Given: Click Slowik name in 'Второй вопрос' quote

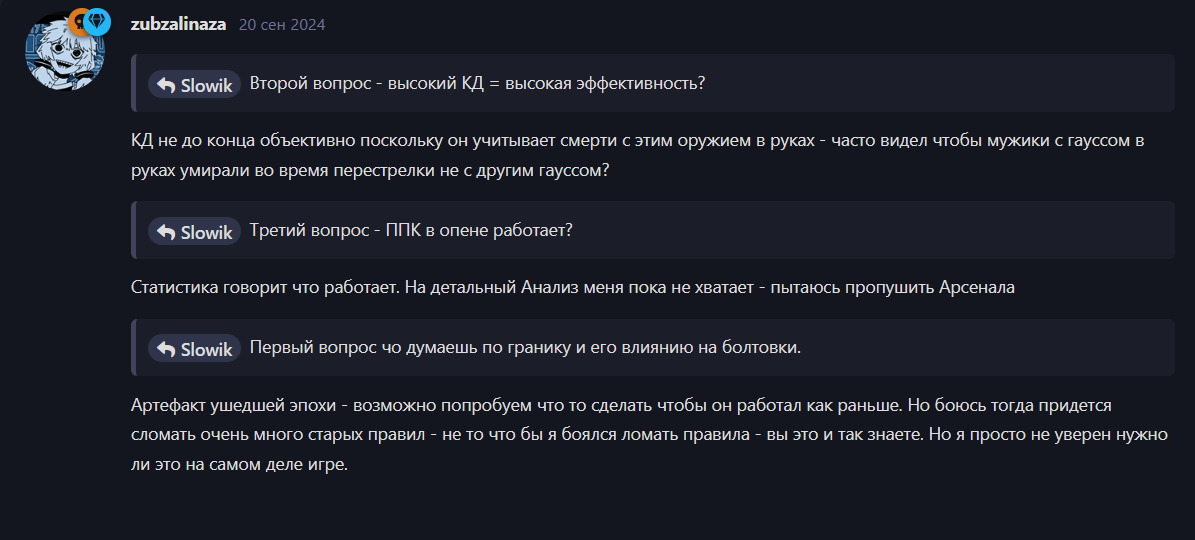Looking at the screenshot, I should pyautogui.click(x=207, y=85).
